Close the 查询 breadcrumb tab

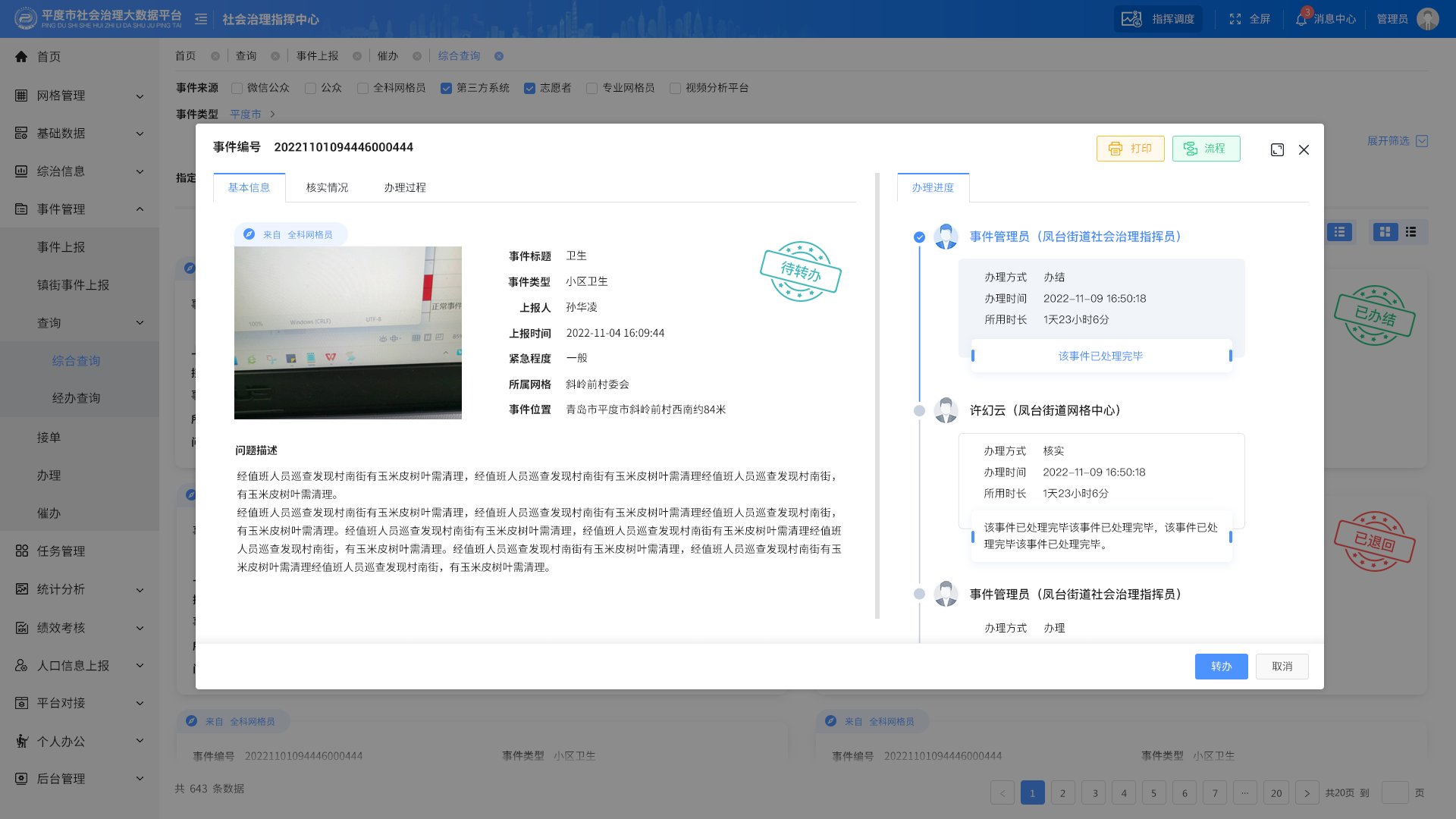[275, 56]
